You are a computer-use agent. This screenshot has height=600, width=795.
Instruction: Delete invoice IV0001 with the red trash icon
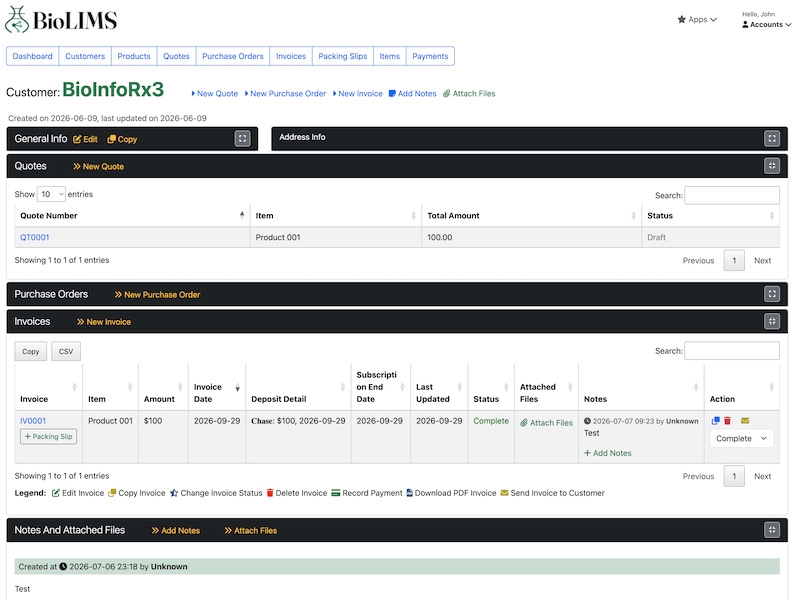click(x=728, y=420)
